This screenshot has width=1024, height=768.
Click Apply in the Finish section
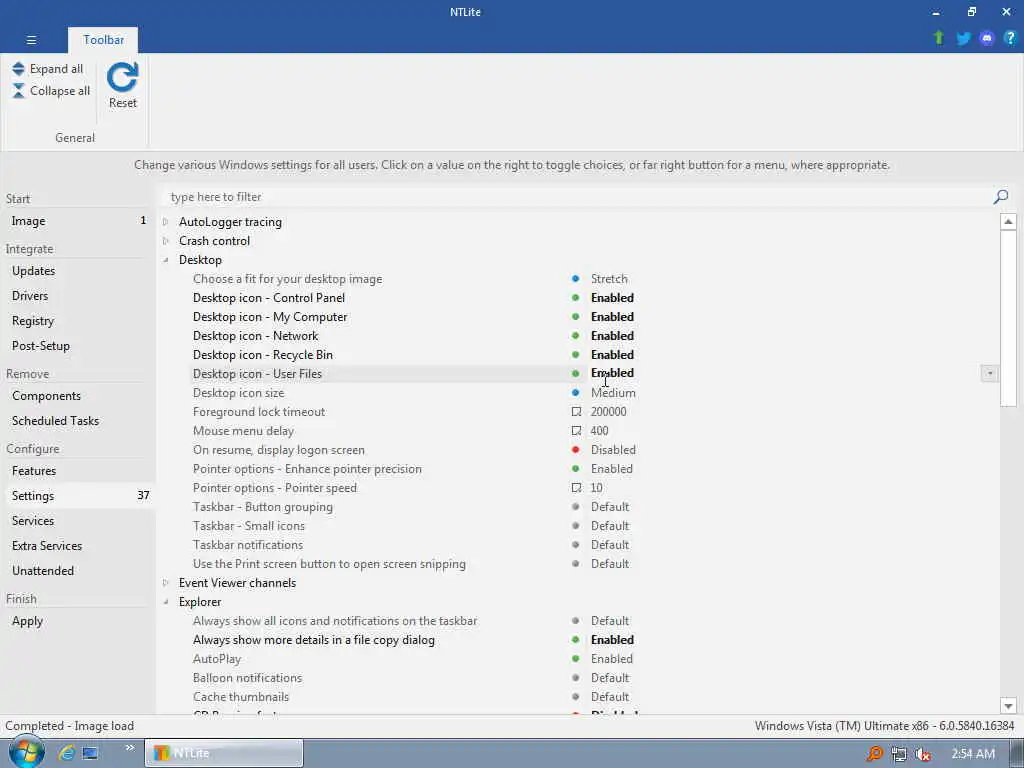78,621
